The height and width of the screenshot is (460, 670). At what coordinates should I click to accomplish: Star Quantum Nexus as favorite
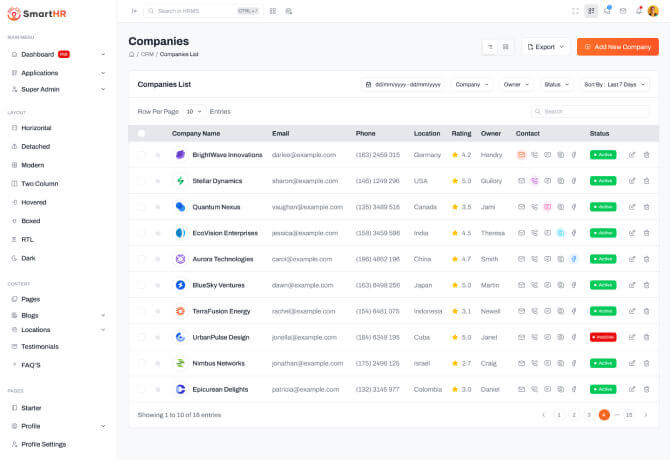(157, 207)
